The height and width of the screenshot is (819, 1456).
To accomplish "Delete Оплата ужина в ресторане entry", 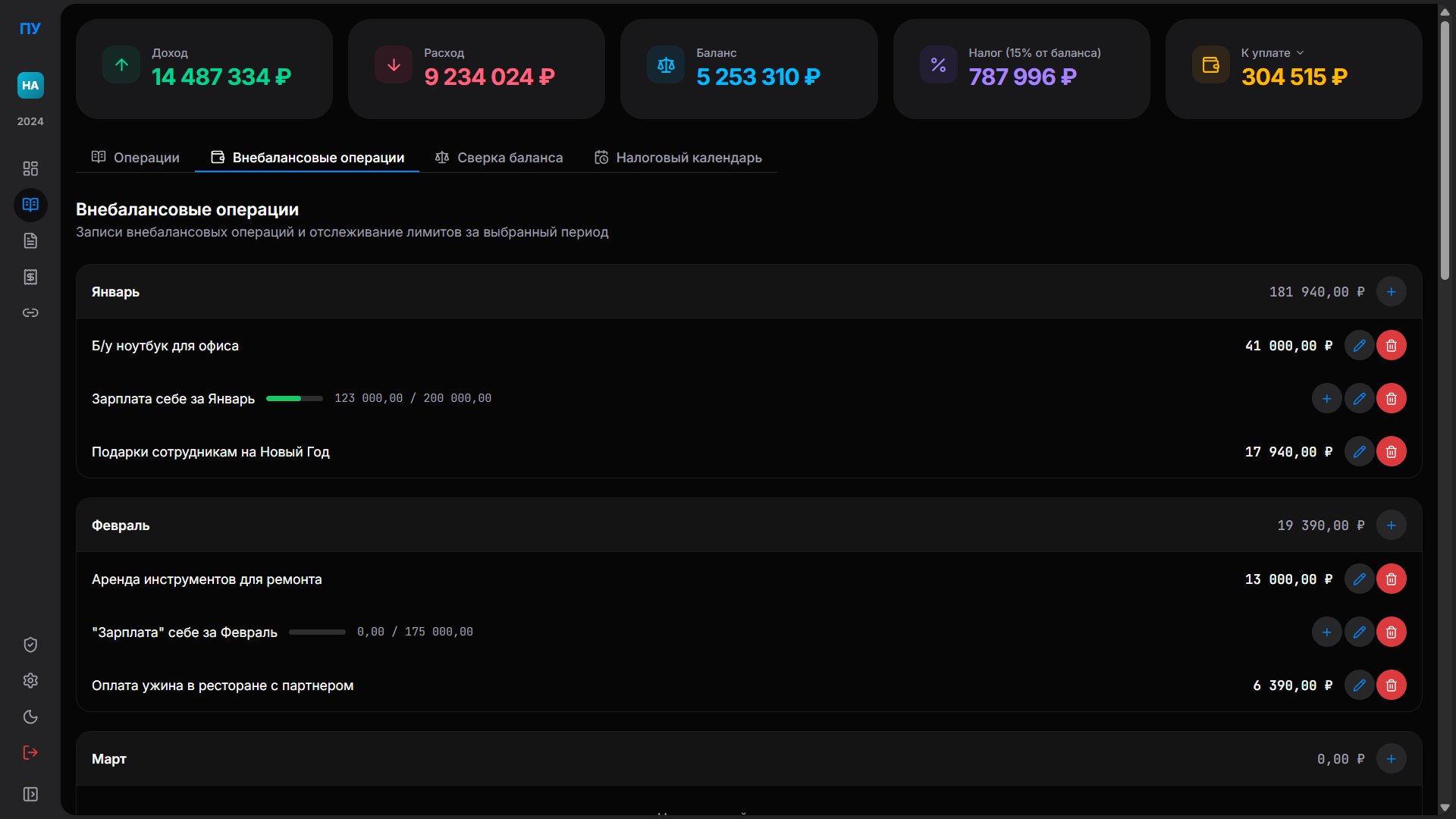I will coord(1391,686).
